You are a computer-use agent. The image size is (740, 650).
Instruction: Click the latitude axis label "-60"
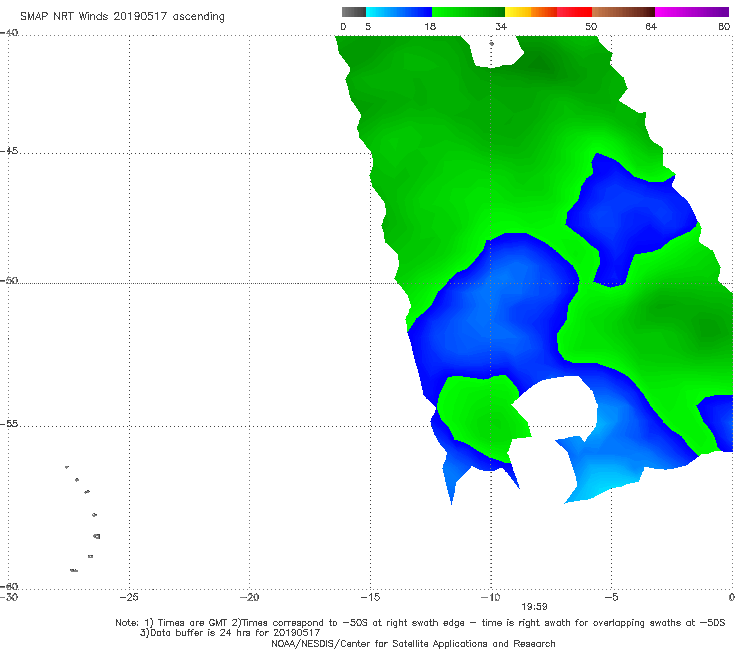click(9, 586)
